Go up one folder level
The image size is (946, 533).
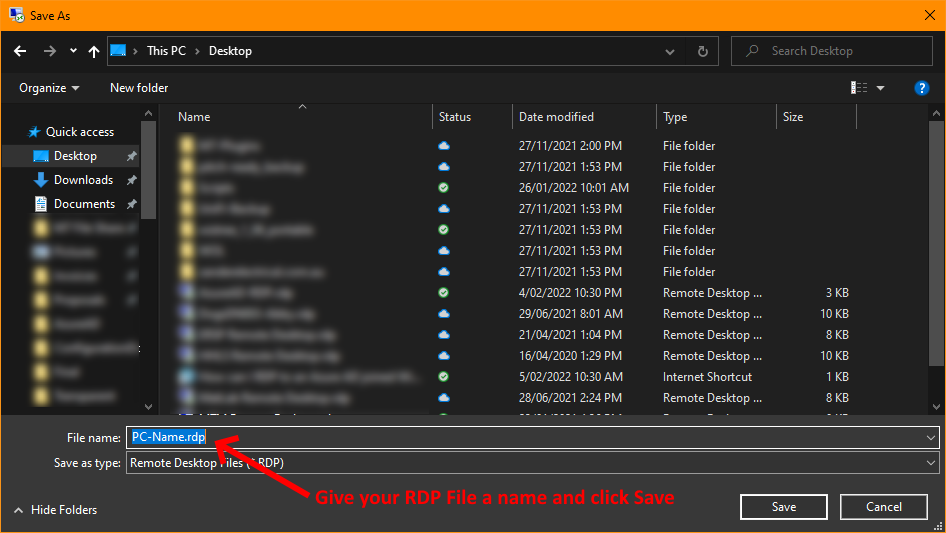[x=94, y=51]
